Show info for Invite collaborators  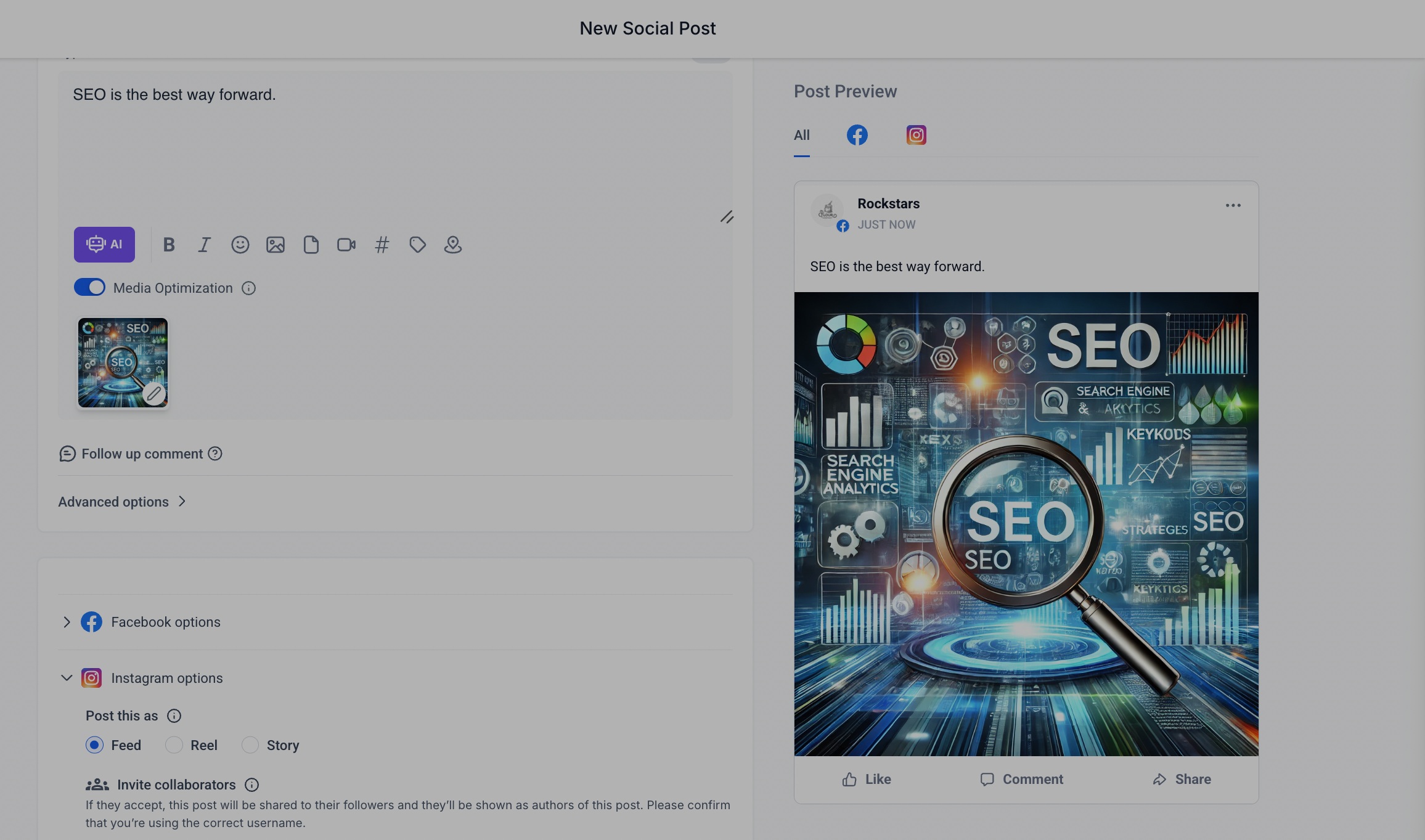coord(251,785)
